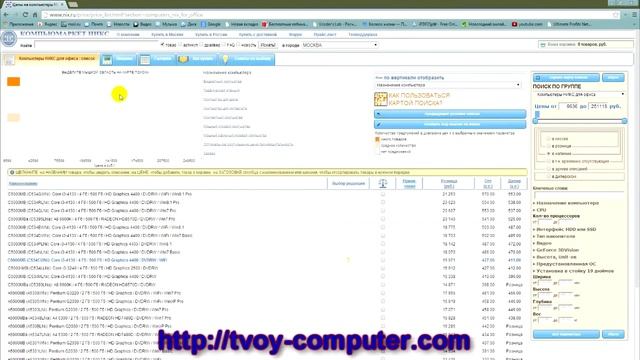
Task: Toggle the 'новость' search checkbox
Action: click(x=239, y=44)
